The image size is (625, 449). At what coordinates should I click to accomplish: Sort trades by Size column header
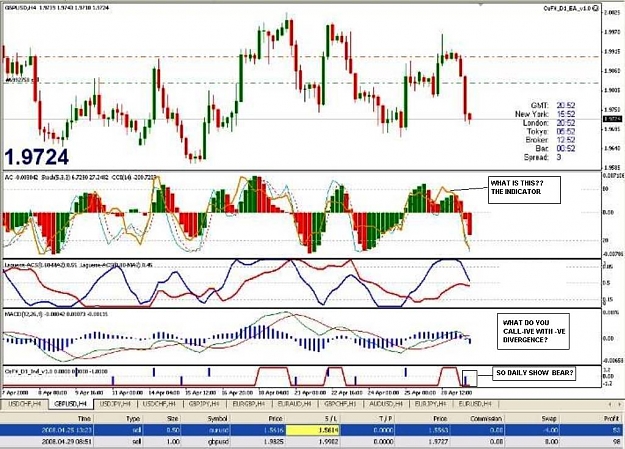click(173, 418)
